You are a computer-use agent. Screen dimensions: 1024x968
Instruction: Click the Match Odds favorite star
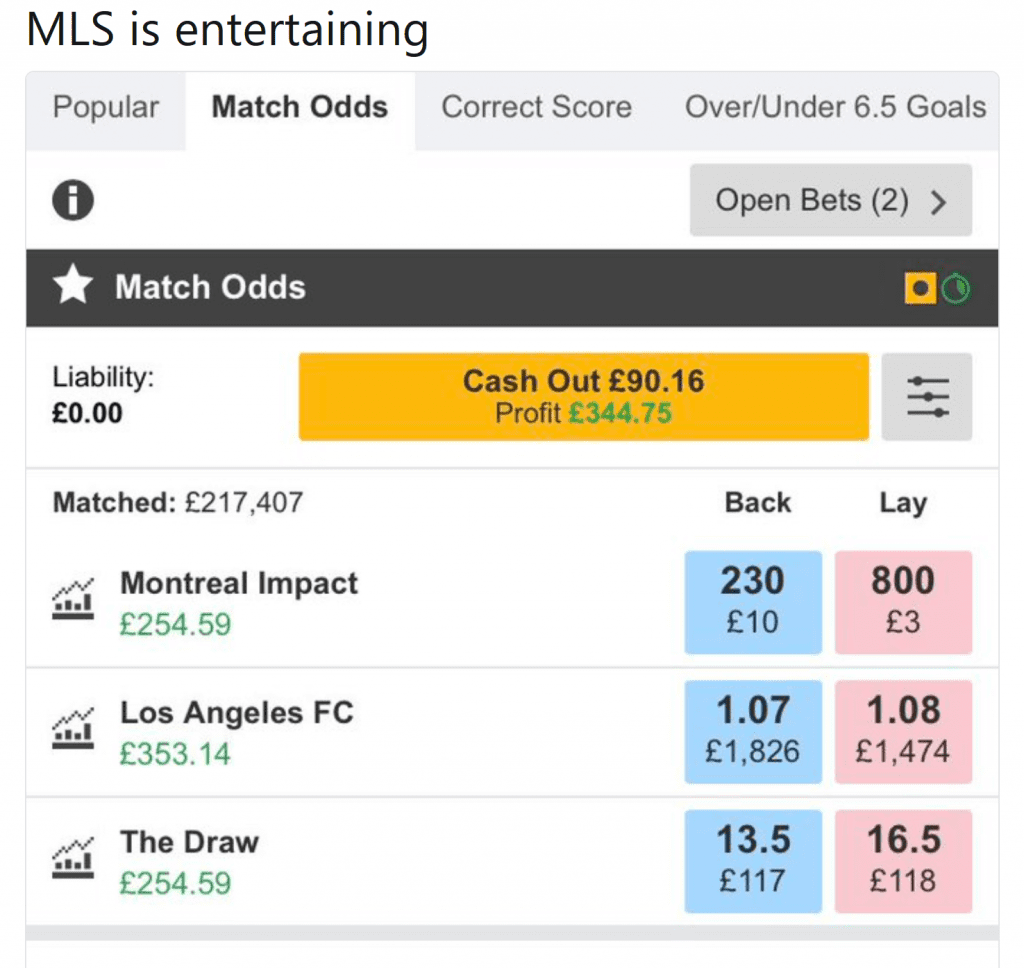pos(73,288)
